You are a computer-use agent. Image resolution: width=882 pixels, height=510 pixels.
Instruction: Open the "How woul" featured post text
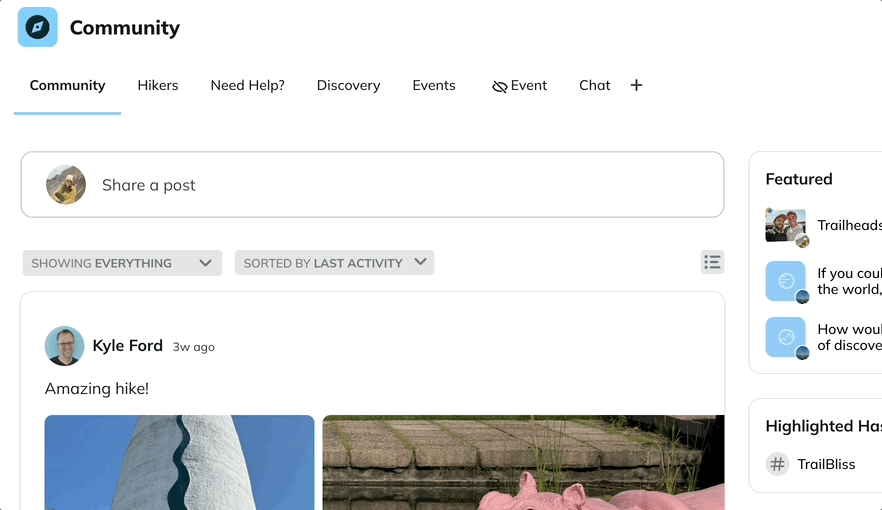pos(849,337)
